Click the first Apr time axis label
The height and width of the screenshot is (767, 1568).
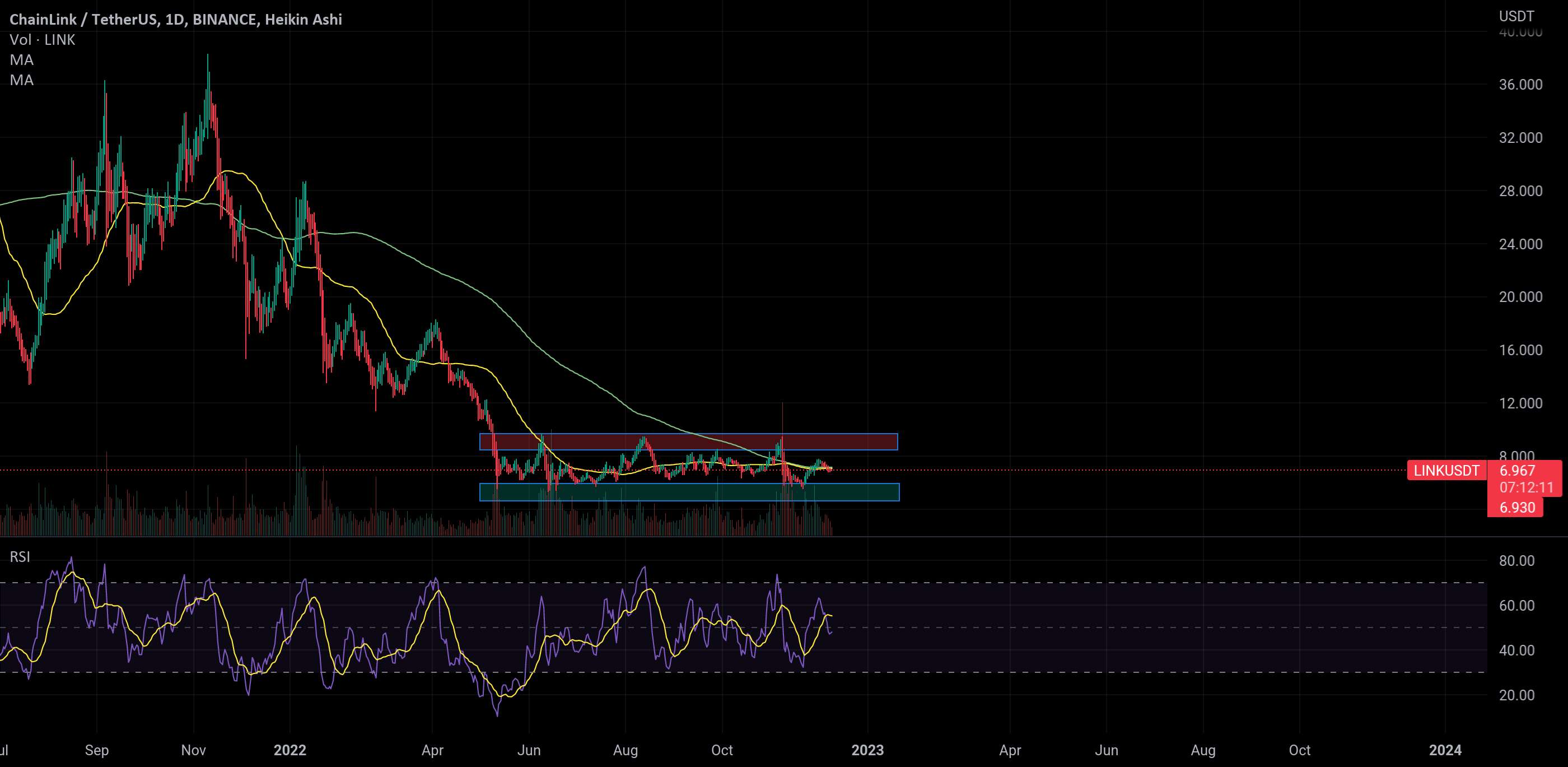(x=432, y=750)
